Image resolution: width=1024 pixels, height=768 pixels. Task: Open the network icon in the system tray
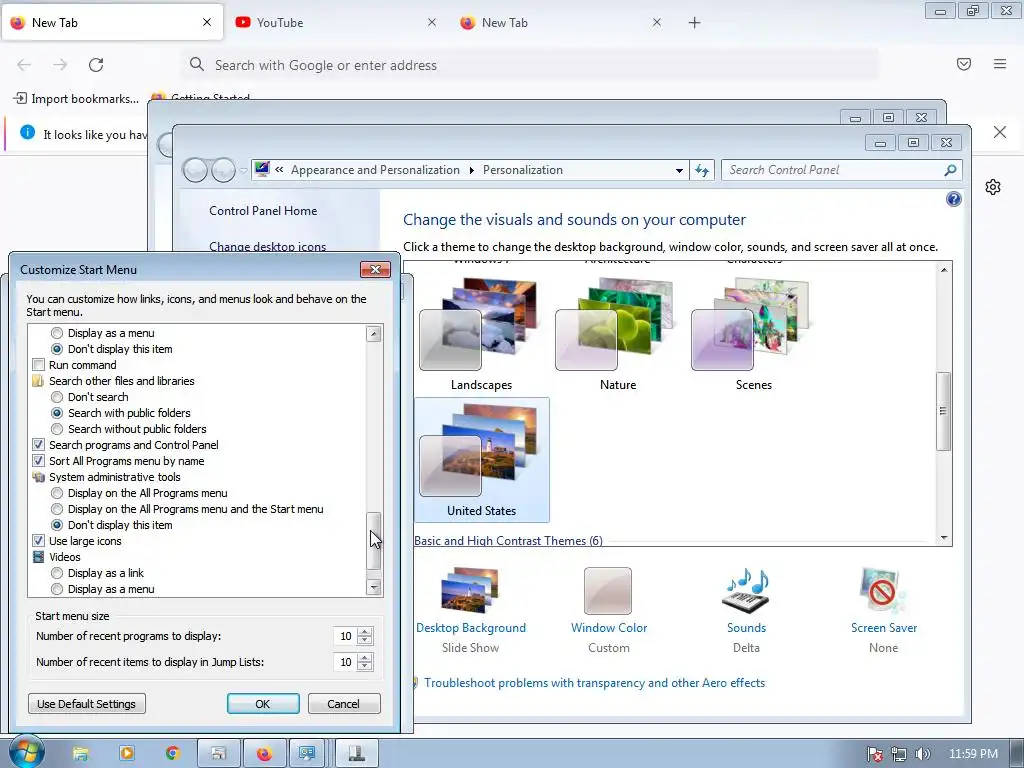[899, 754]
